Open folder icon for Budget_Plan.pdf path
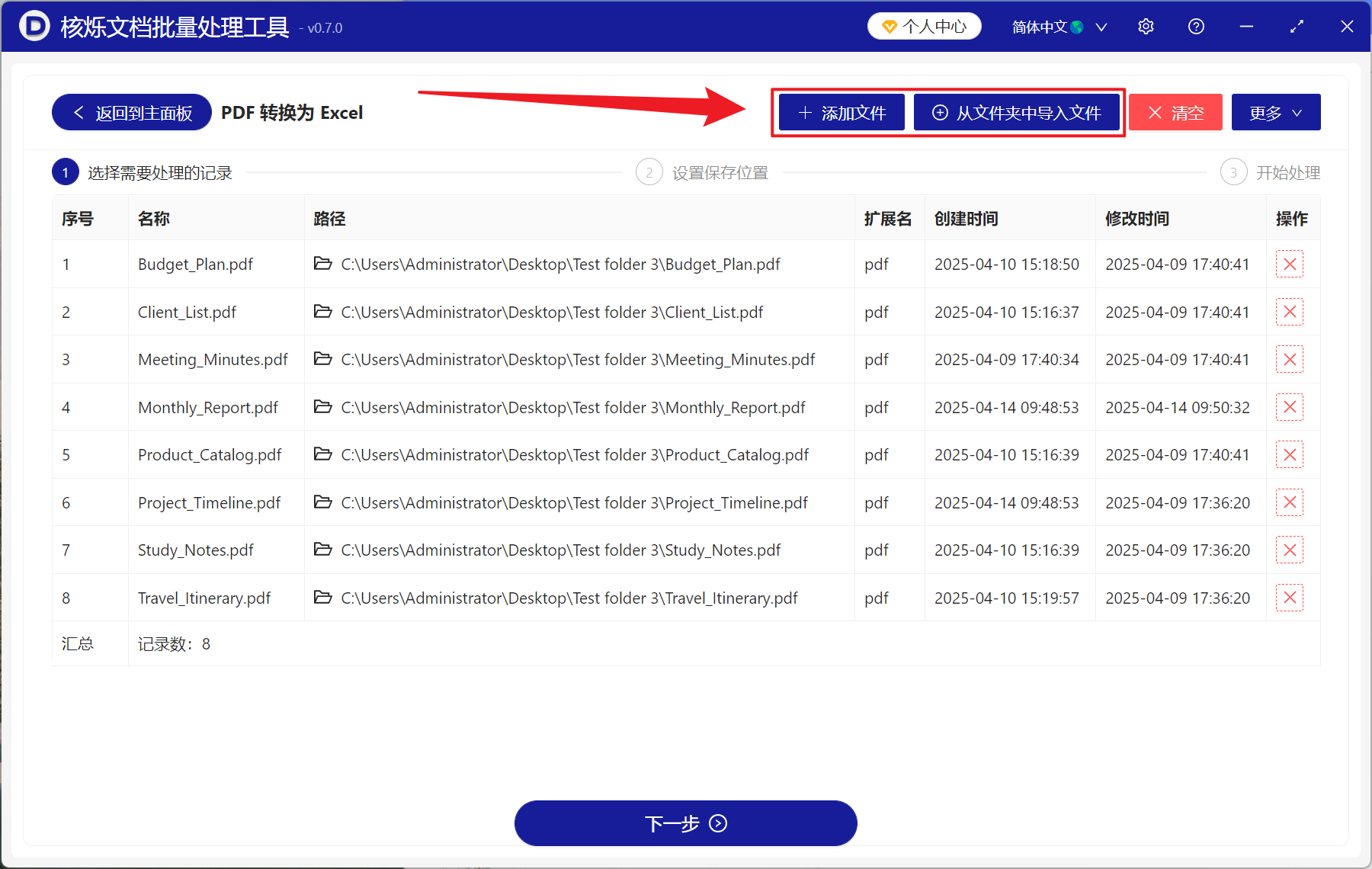The width and height of the screenshot is (1372, 869). pyautogui.click(x=323, y=264)
